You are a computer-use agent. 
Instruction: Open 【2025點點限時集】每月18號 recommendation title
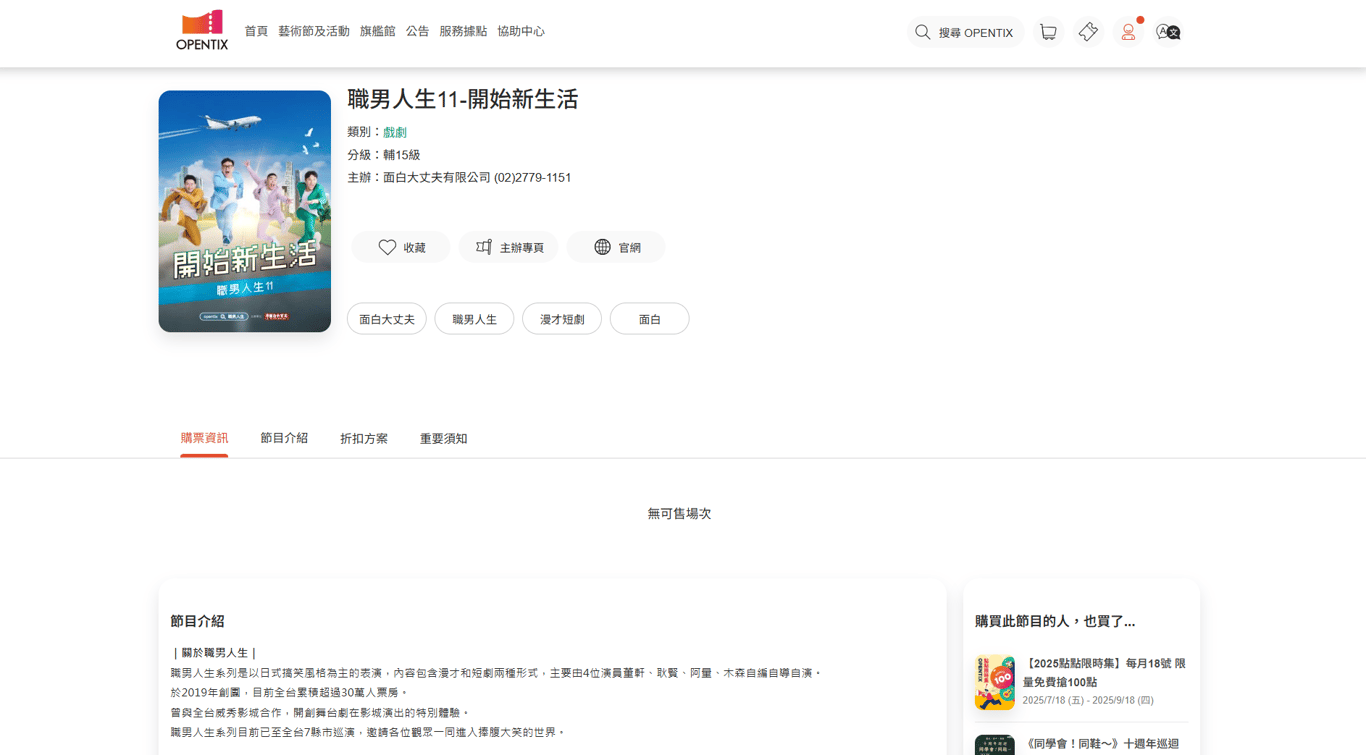click(1104, 672)
